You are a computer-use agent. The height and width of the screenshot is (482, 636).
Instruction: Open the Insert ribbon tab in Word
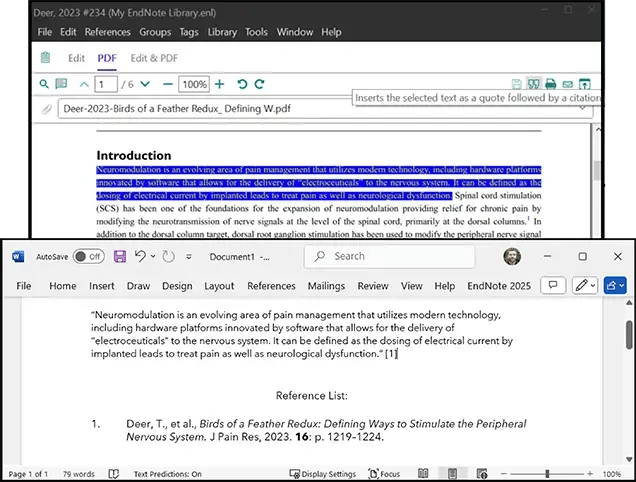click(x=101, y=286)
